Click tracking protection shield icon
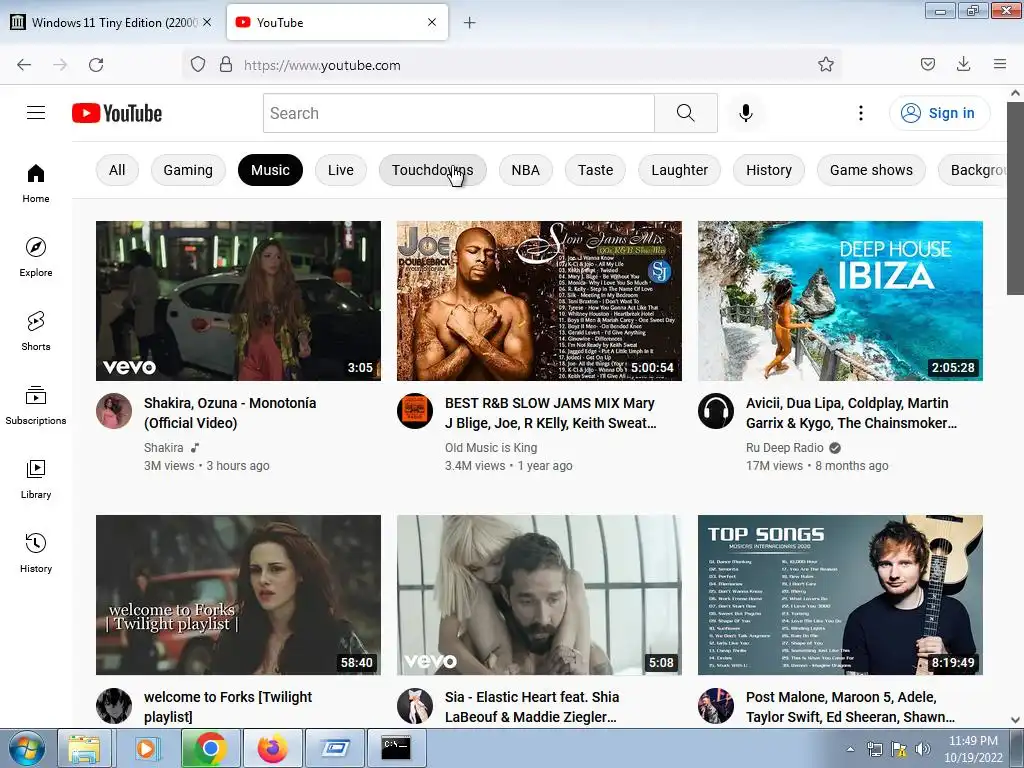The image size is (1024, 768). point(198,65)
